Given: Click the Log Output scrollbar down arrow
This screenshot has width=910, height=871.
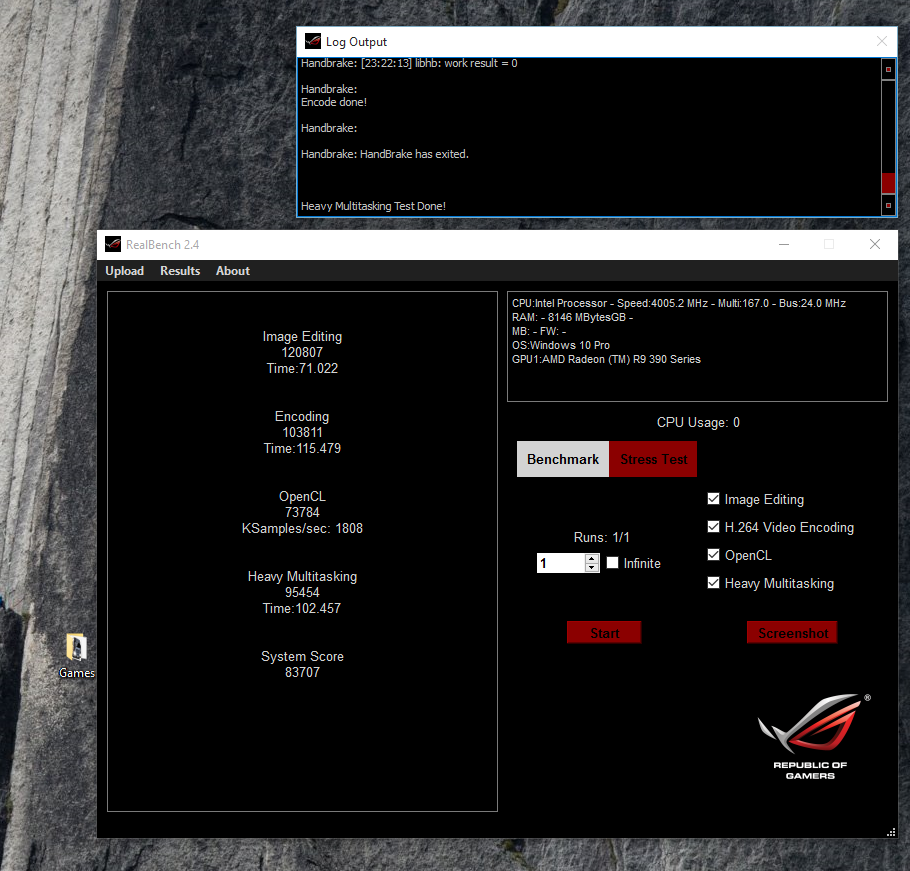Looking at the screenshot, I should point(888,205).
